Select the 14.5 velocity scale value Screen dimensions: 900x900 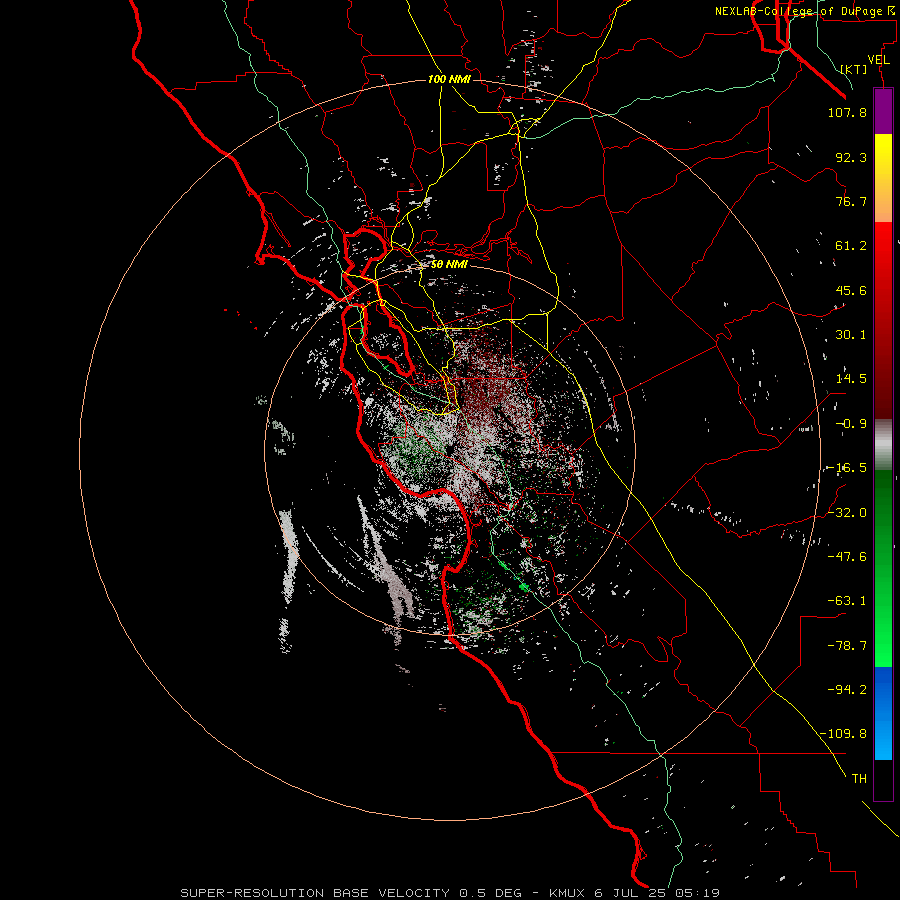point(851,379)
